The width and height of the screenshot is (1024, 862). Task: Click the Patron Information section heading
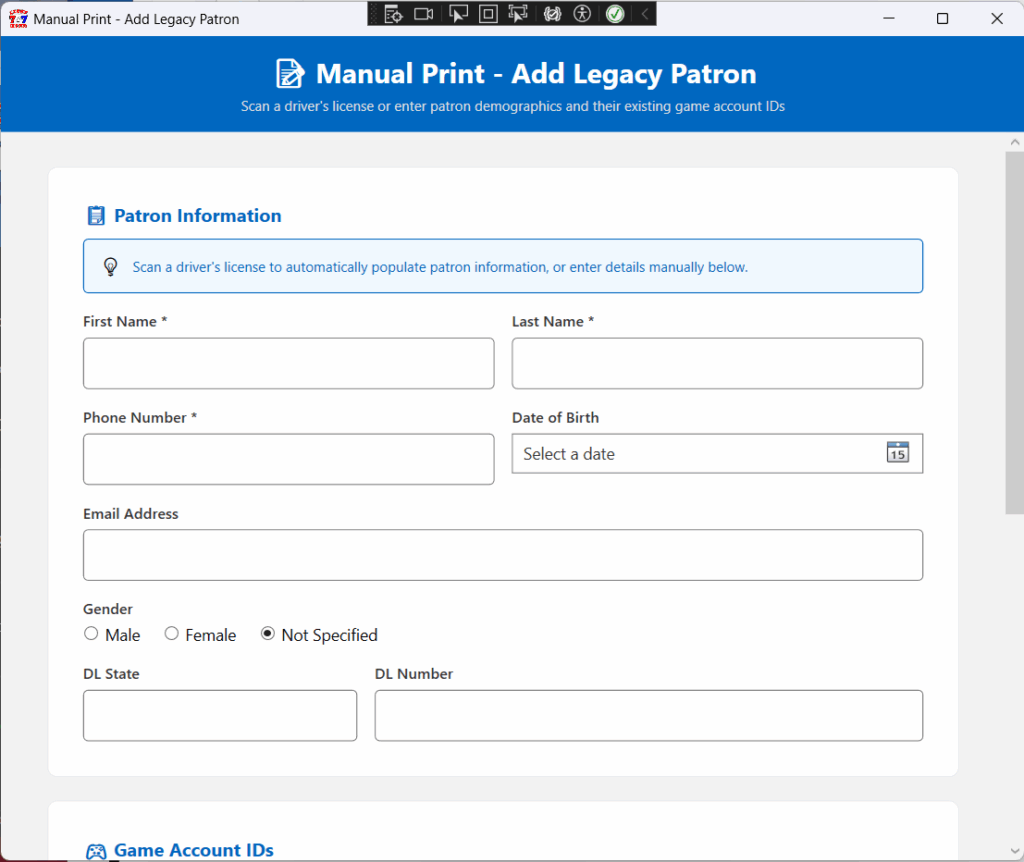pos(198,216)
